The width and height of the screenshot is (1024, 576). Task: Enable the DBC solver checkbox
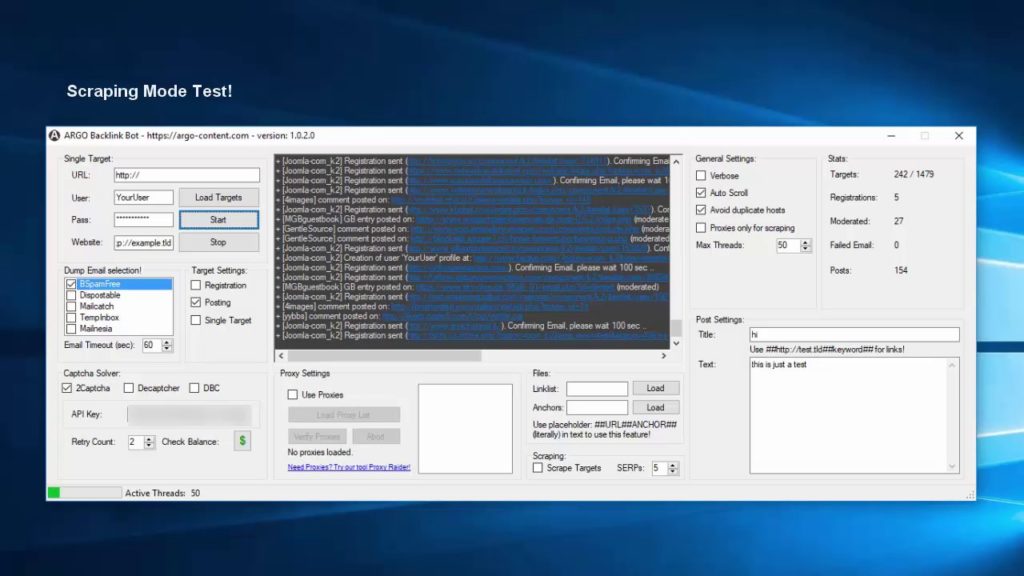194,388
